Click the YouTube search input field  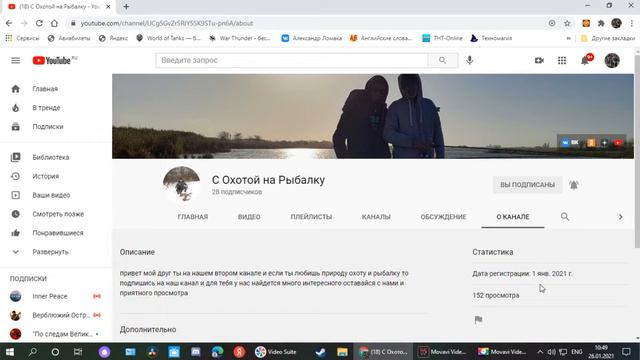(x=291, y=60)
